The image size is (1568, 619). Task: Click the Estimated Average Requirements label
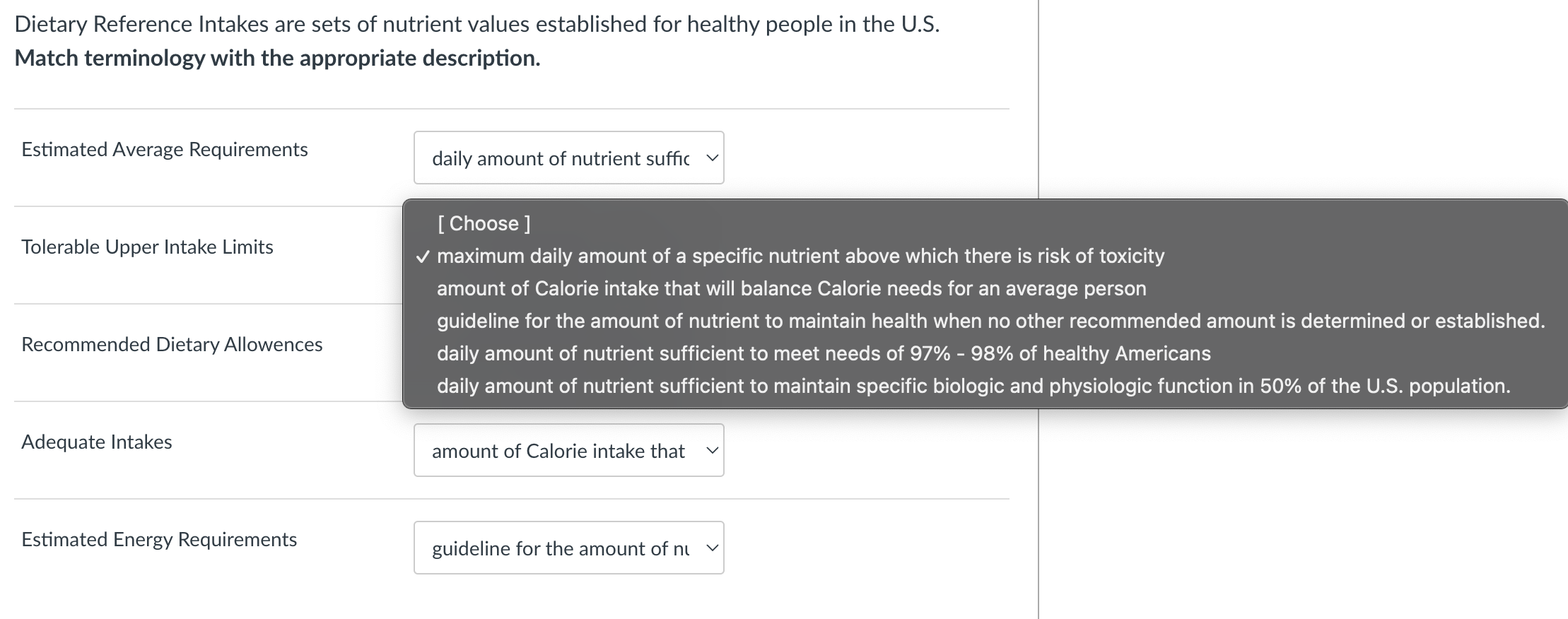[x=165, y=149]
